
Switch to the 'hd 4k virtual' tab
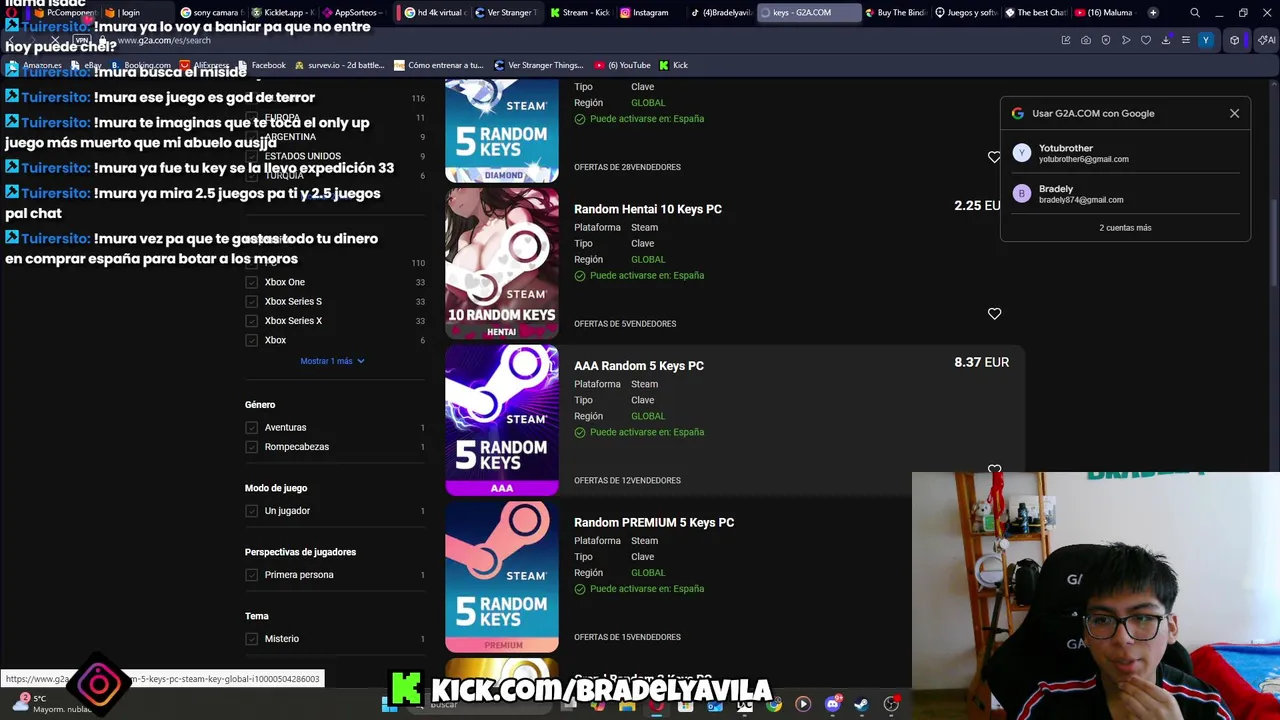[x=435, y=13]
